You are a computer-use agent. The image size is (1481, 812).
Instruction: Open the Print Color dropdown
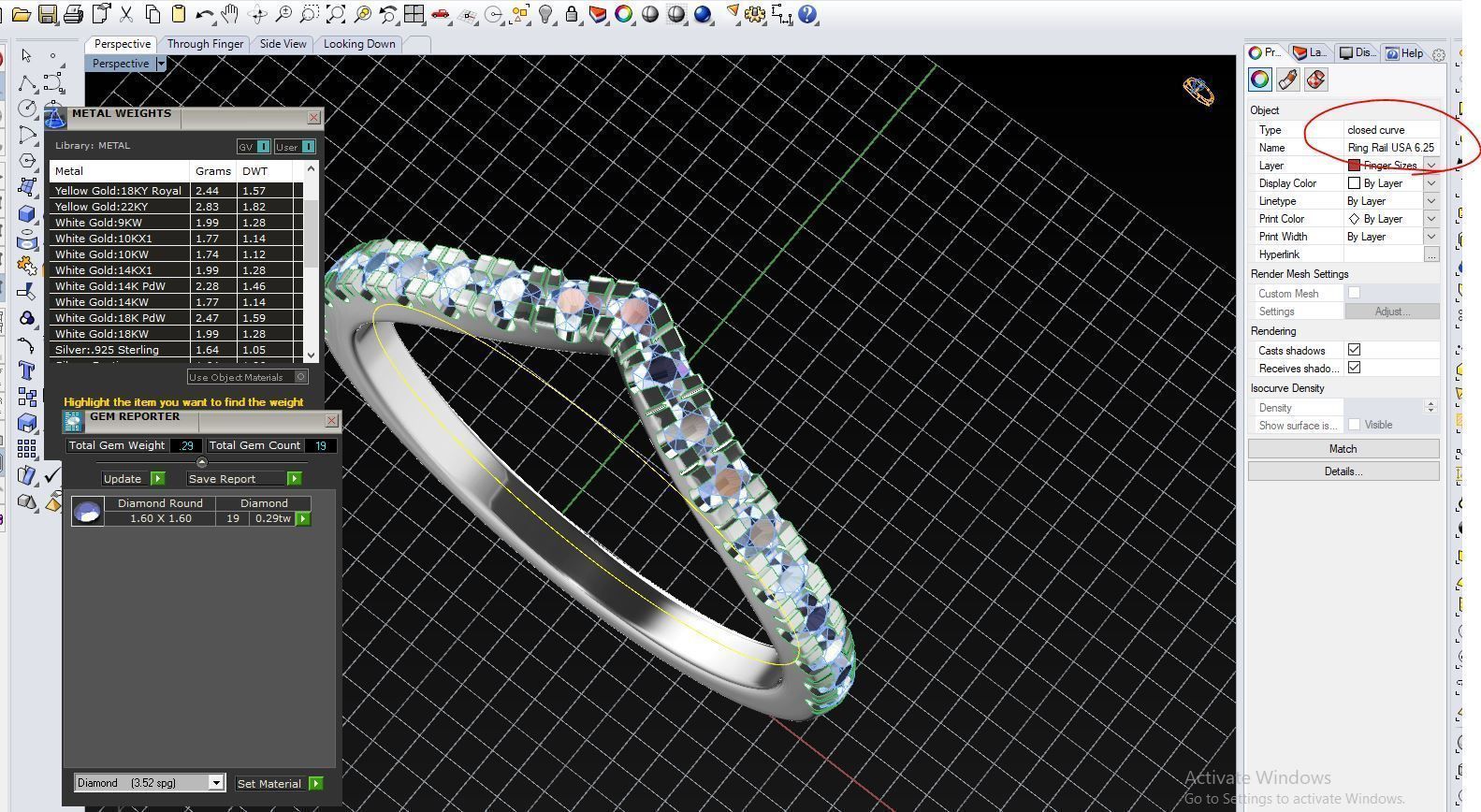(x=1431, y=219)
